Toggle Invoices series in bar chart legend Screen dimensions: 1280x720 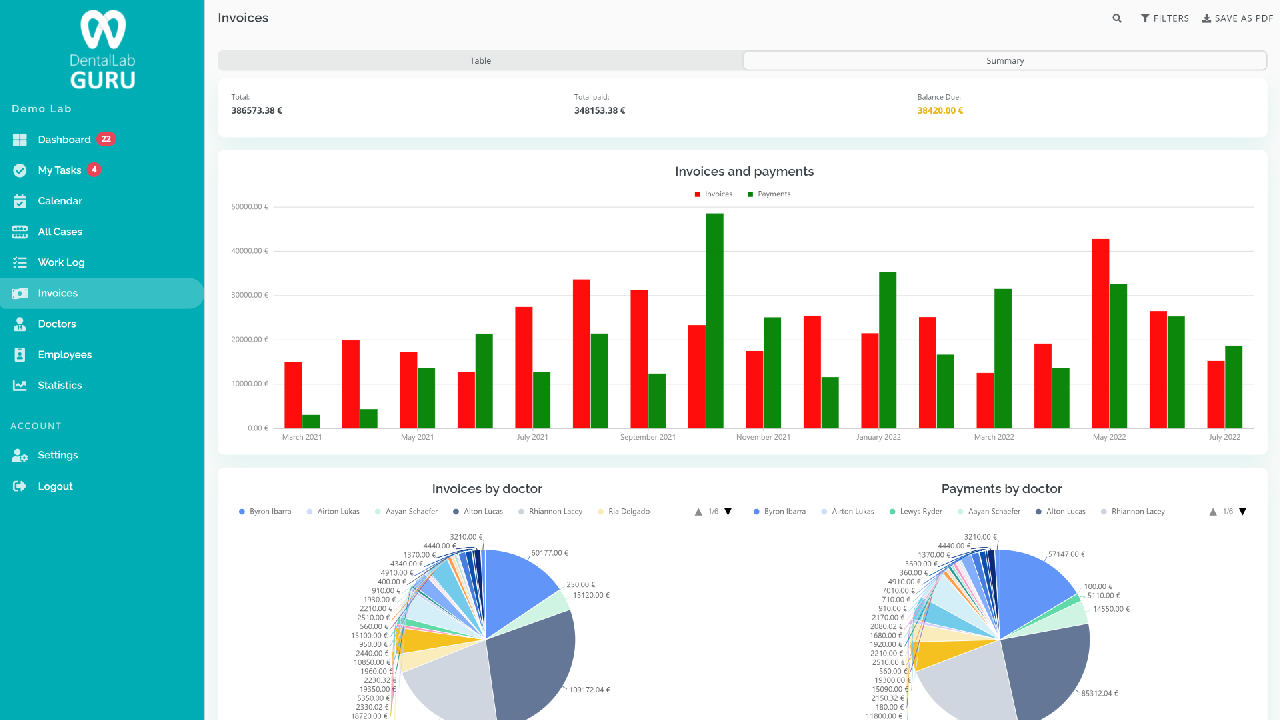[x=713, y=194]
